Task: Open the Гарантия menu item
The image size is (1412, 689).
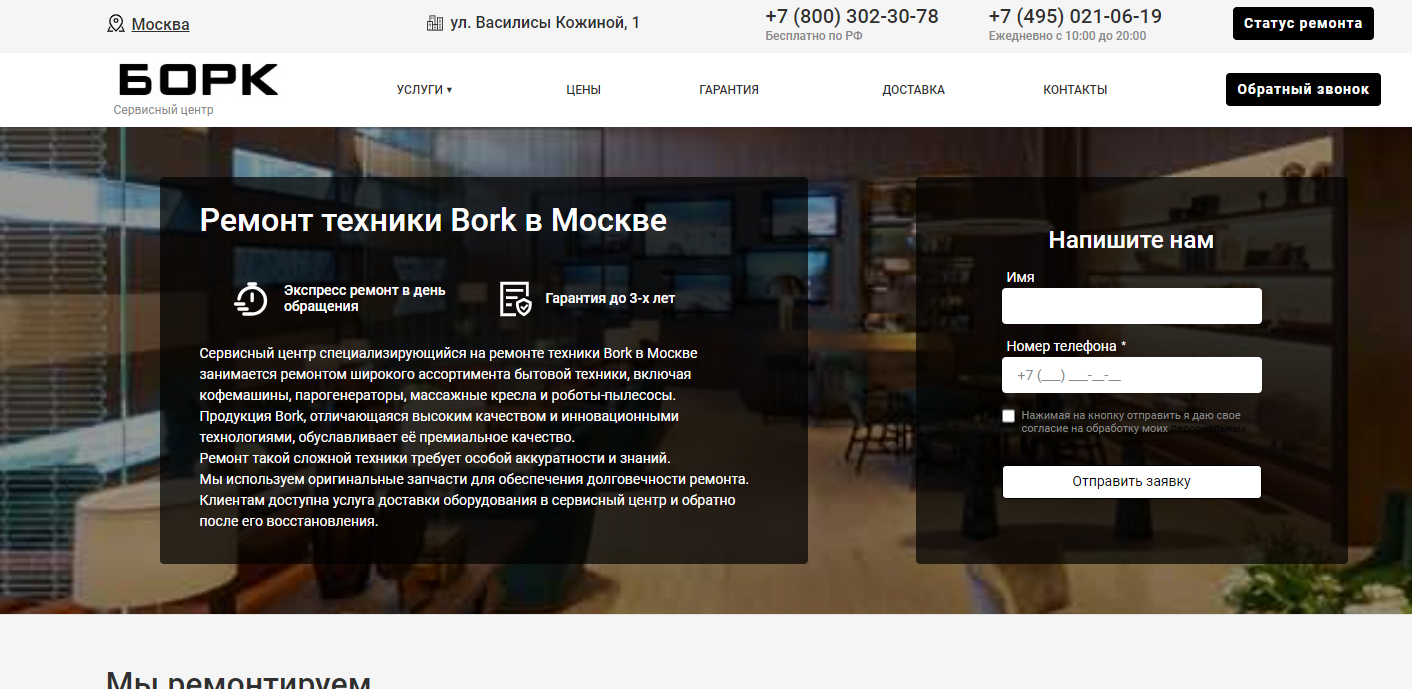Action: (x=729, y=90)
